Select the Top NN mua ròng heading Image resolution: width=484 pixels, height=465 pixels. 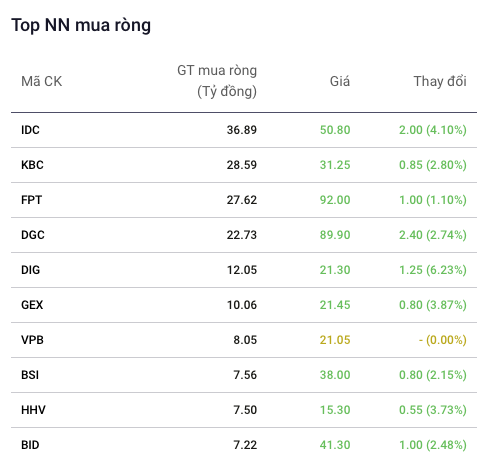coord(81,25)
